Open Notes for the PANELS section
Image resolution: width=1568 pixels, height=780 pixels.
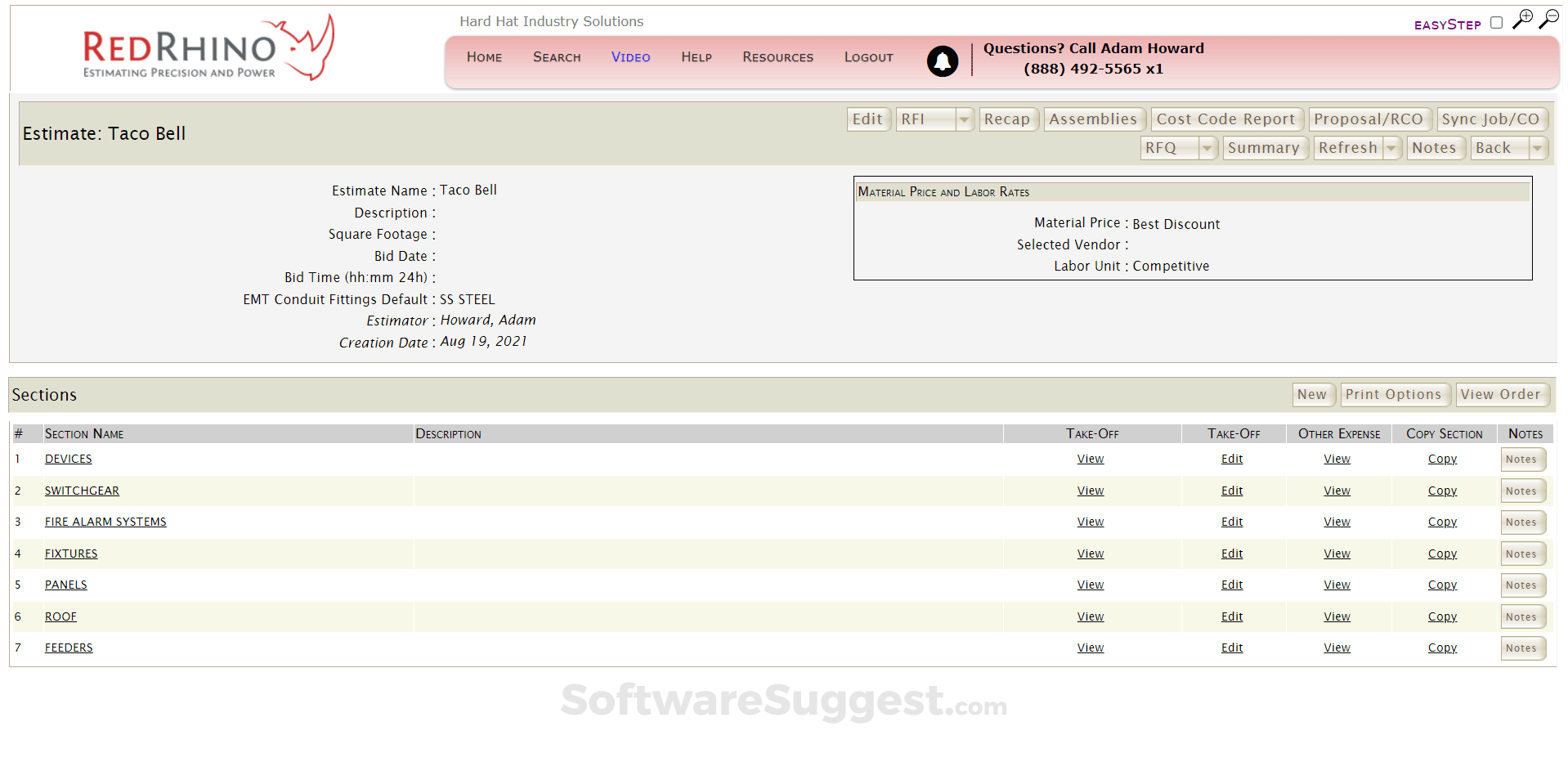pyautogui.click(x=1521, y=585)
